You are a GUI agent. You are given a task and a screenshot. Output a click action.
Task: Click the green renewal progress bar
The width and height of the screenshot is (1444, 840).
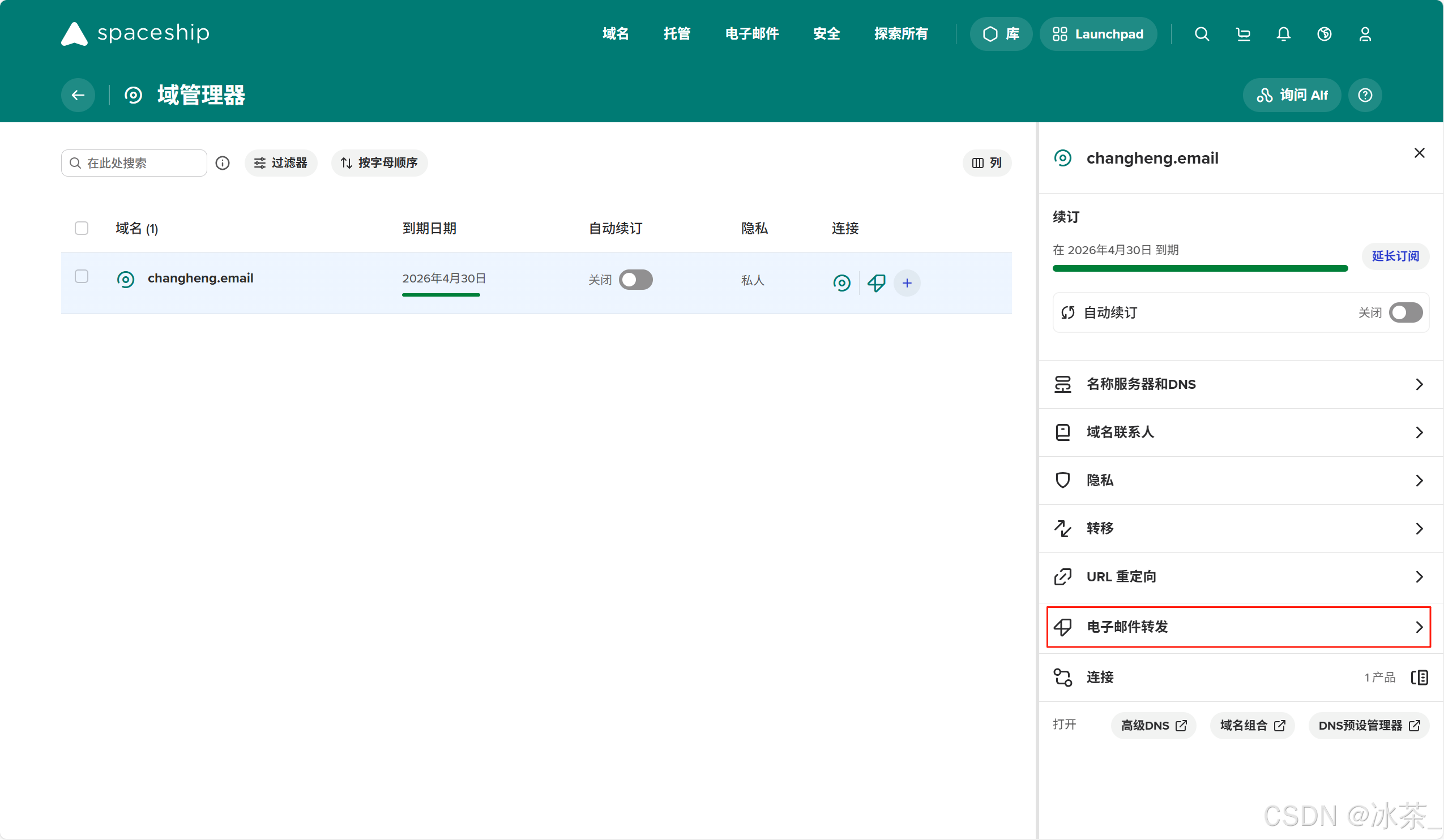click(1200, 268)
